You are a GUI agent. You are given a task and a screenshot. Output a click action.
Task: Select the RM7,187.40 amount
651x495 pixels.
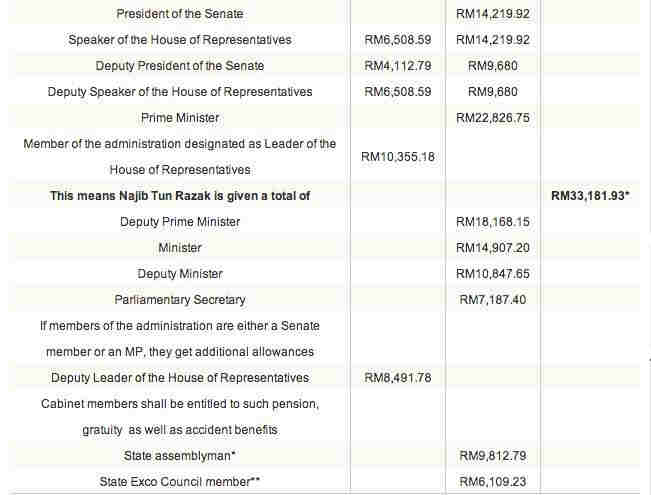493,300
